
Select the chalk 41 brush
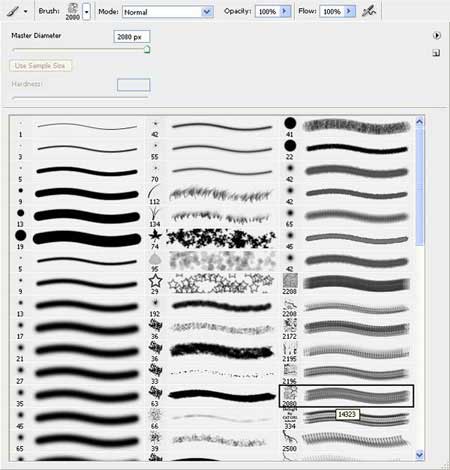(347, 127)
